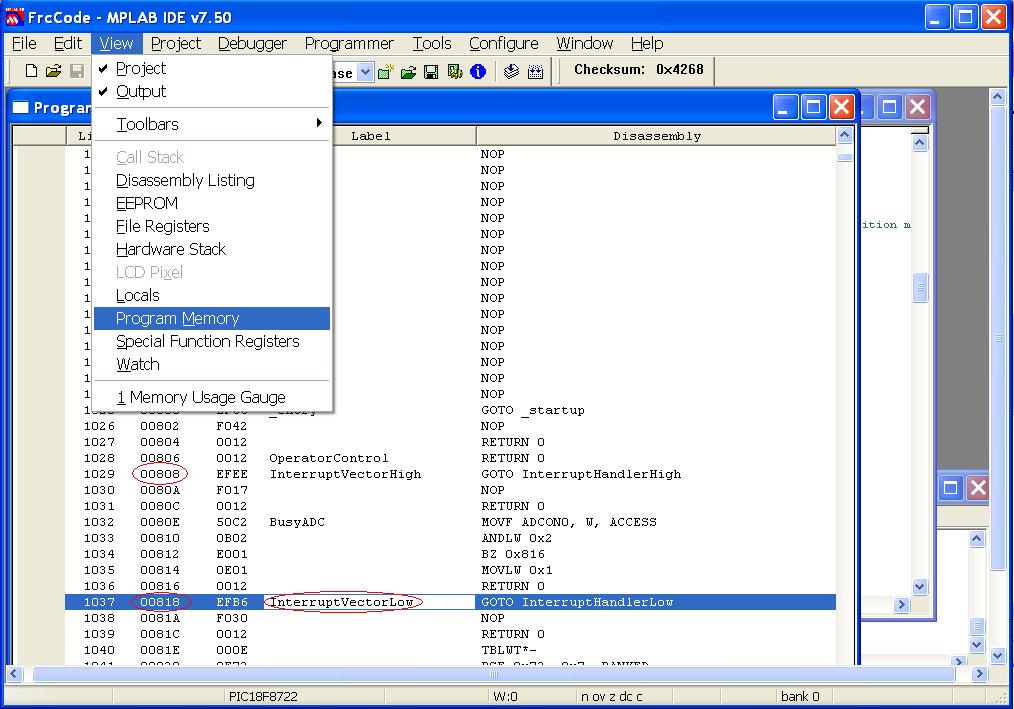Viewport: 1014px width, 709px height.
Task: Click PIC18F8722 in status bar
Action: [x=263, y=697]
